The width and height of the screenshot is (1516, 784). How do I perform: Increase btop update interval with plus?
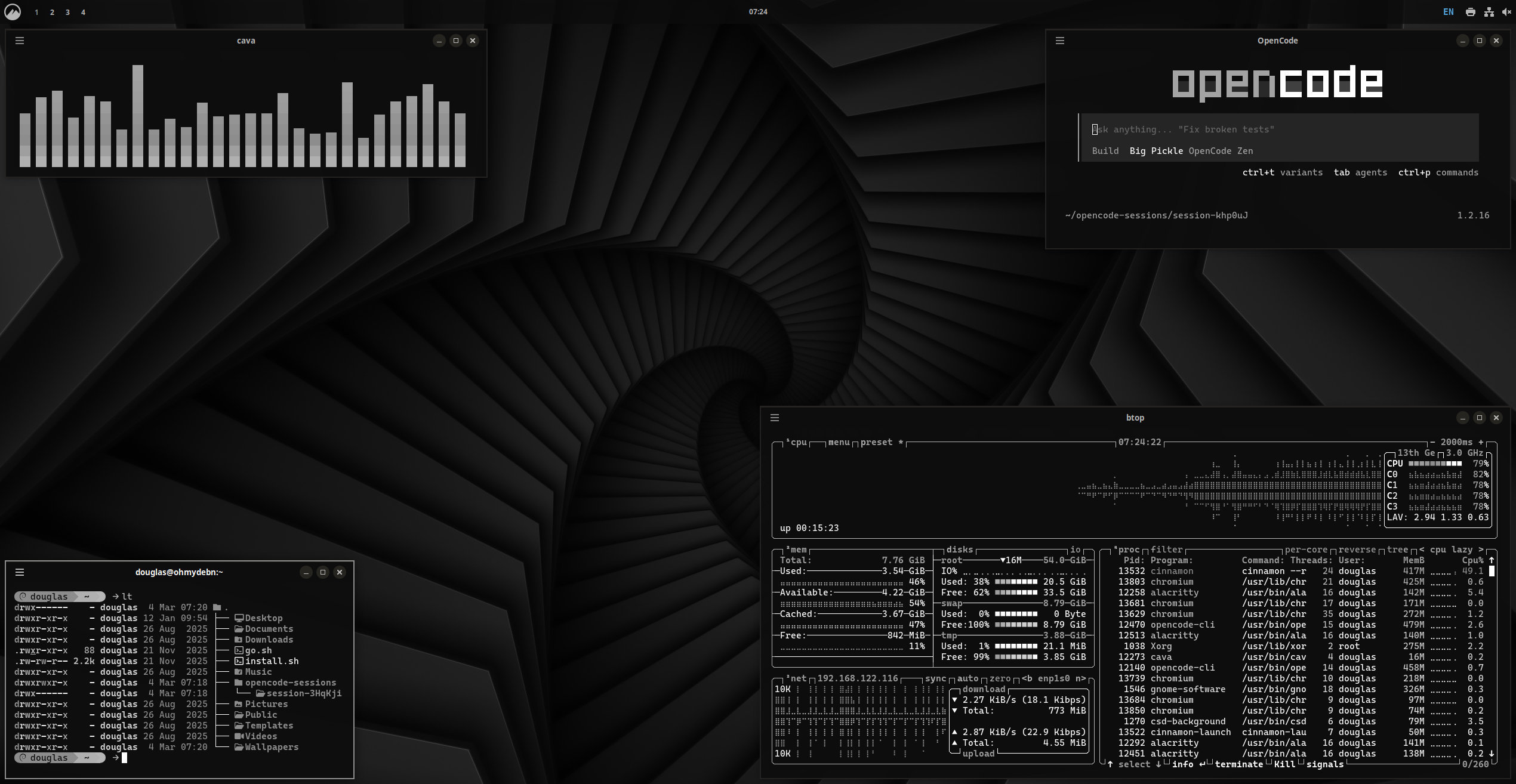coord(1481,442)
